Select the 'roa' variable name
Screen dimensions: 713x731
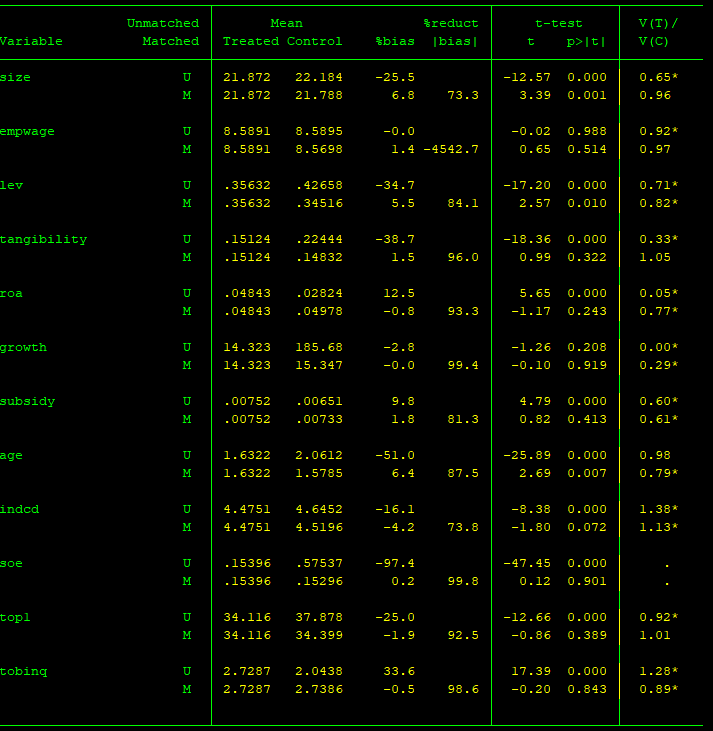pyautogui.click(x=11, y=294)
